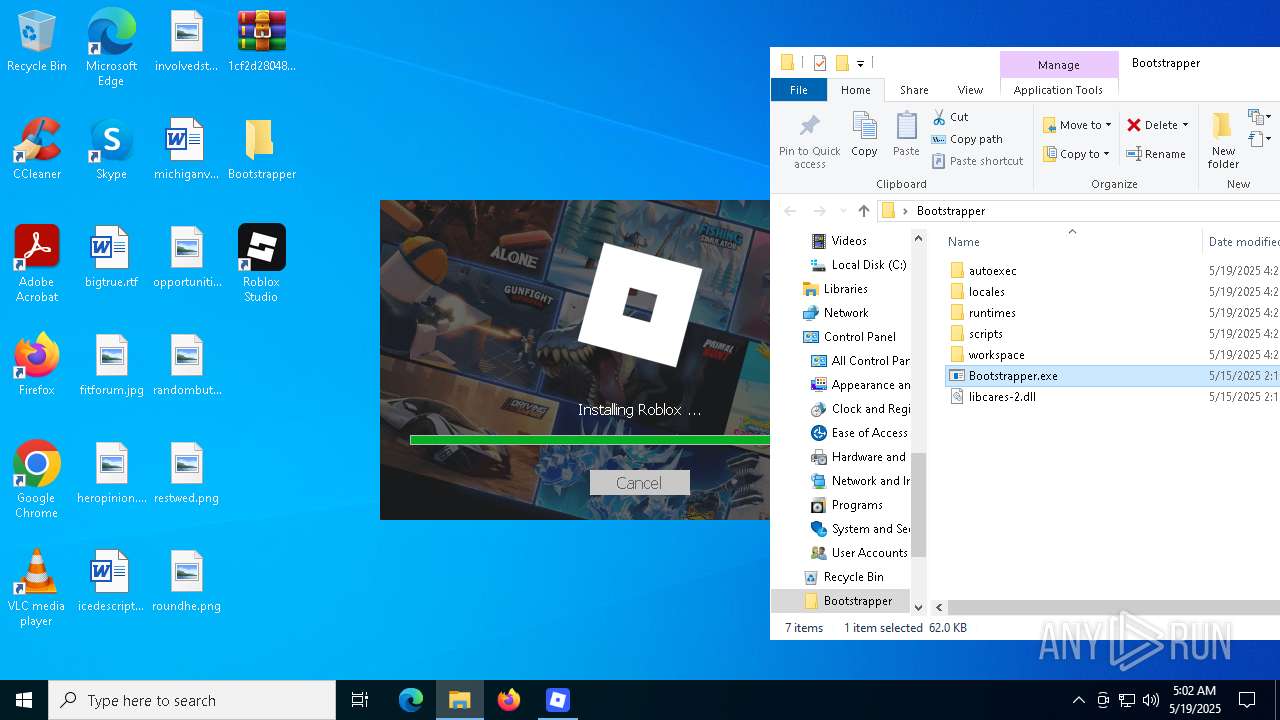Open the Roblox installer taskbar icon
Viewport: 1280px width, 720px height.
click(558, 700)
